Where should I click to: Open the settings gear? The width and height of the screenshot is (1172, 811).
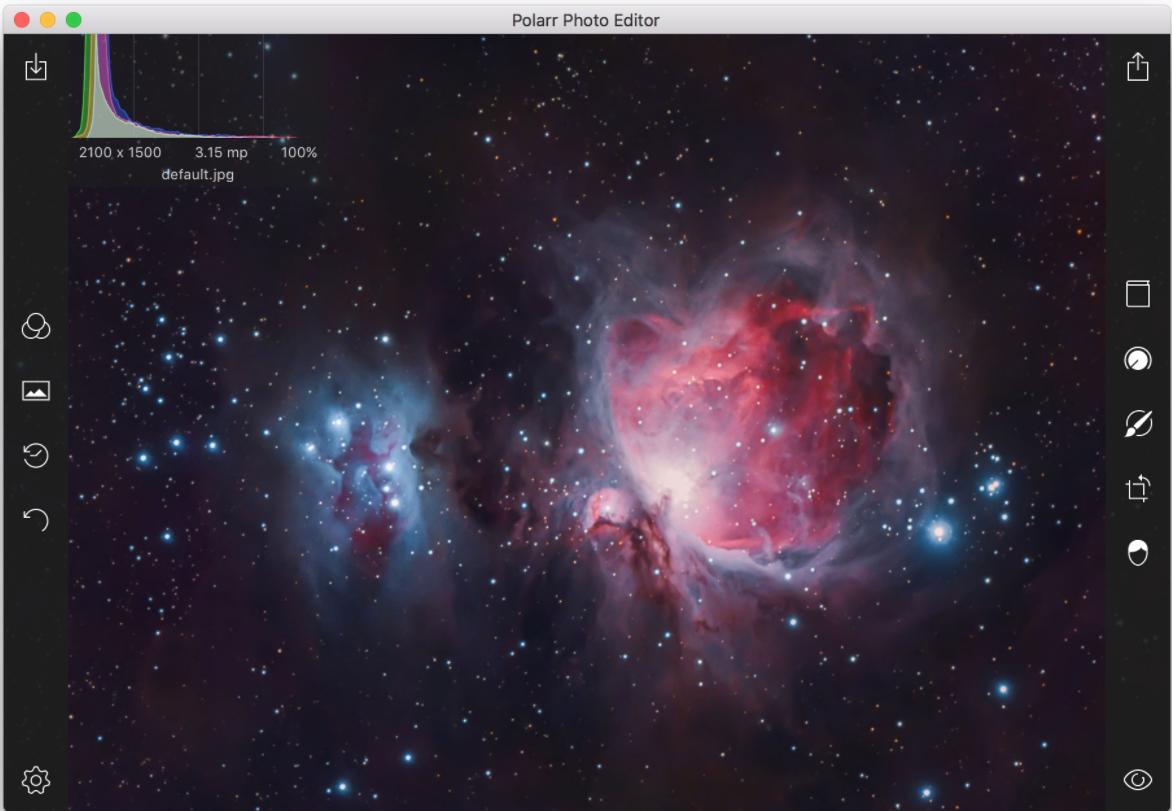click(x=36, y=779)
